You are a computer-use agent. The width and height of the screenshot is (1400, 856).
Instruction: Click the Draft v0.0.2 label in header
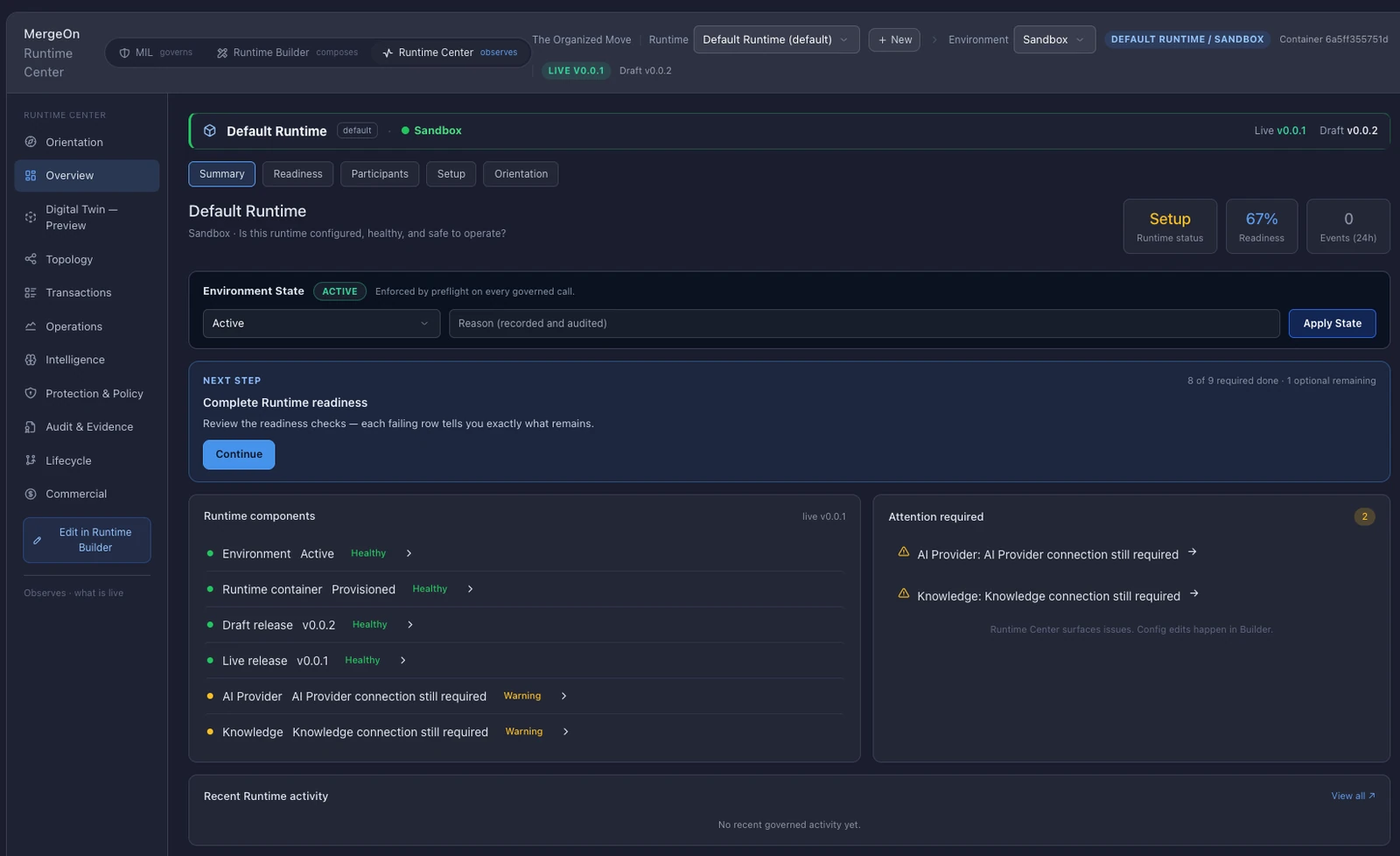pos(646,71)
